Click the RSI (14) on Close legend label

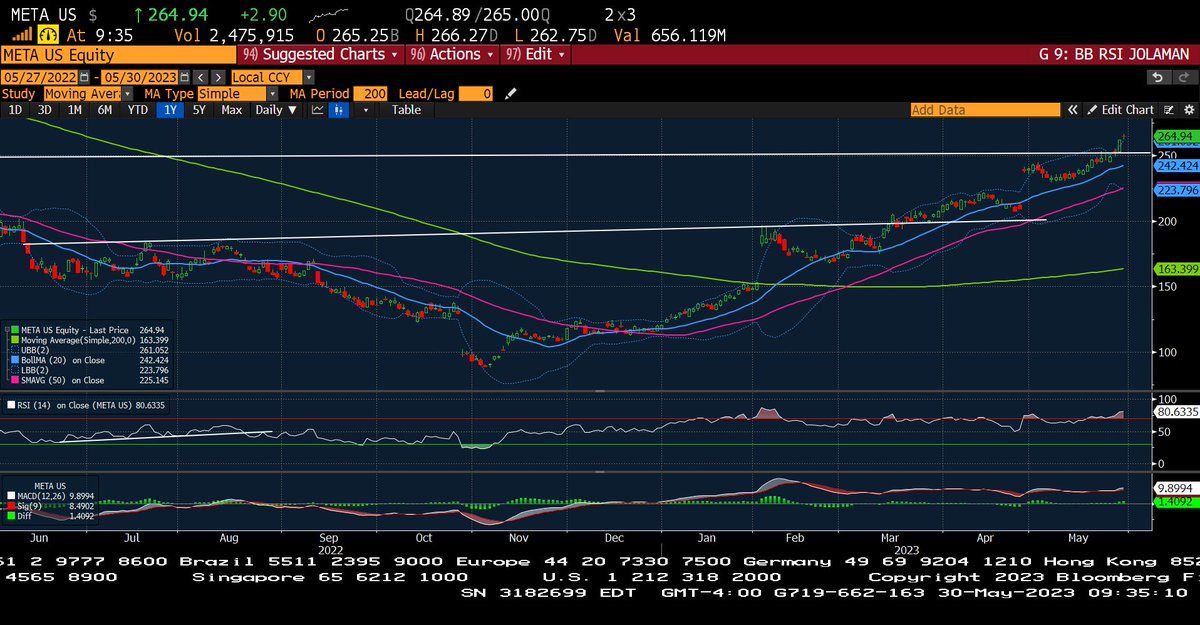74,405
